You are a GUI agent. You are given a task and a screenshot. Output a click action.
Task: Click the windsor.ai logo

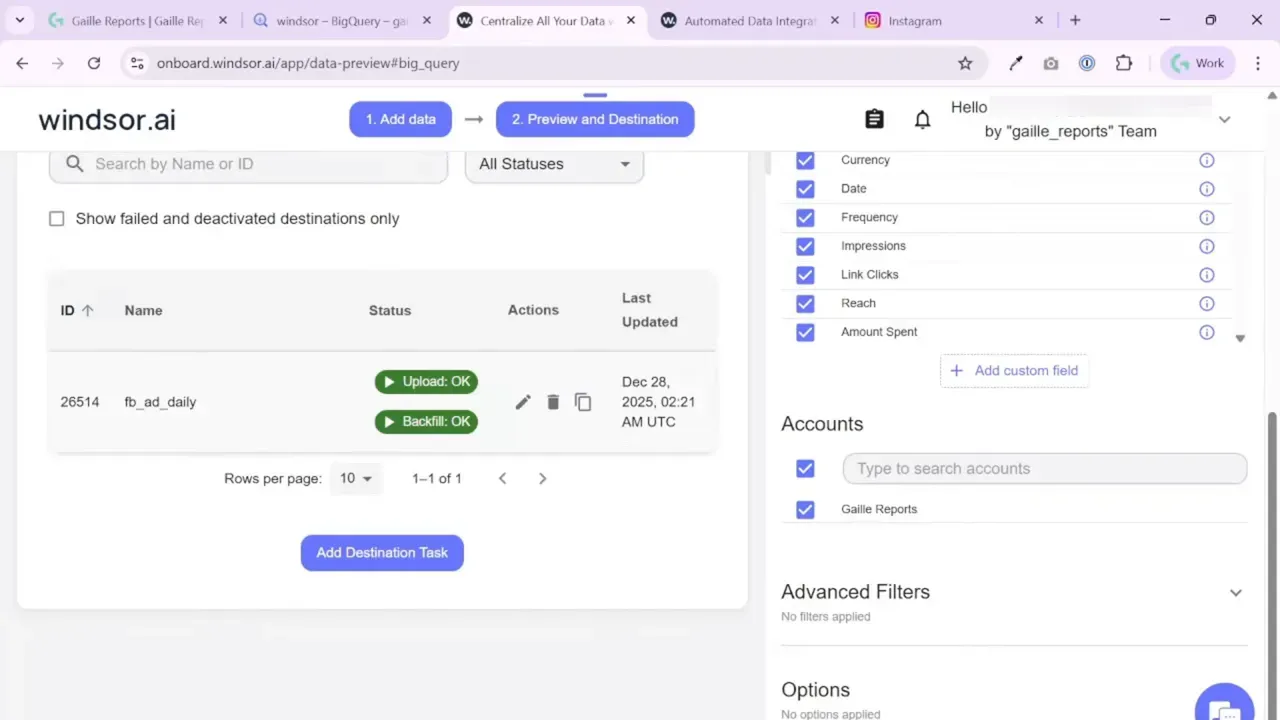pyautogui.click(x=107, y=120)
